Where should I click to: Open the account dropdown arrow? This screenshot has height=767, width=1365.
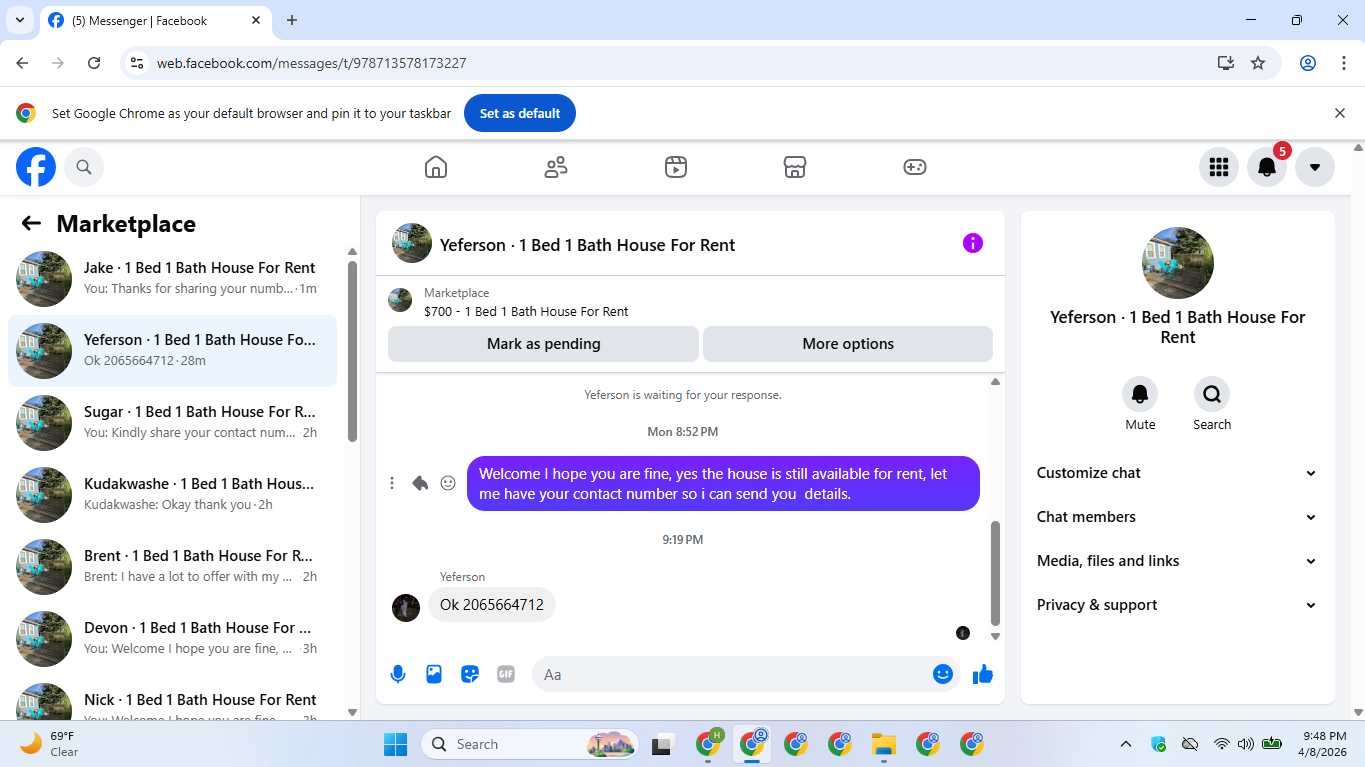pos(1315,167)
